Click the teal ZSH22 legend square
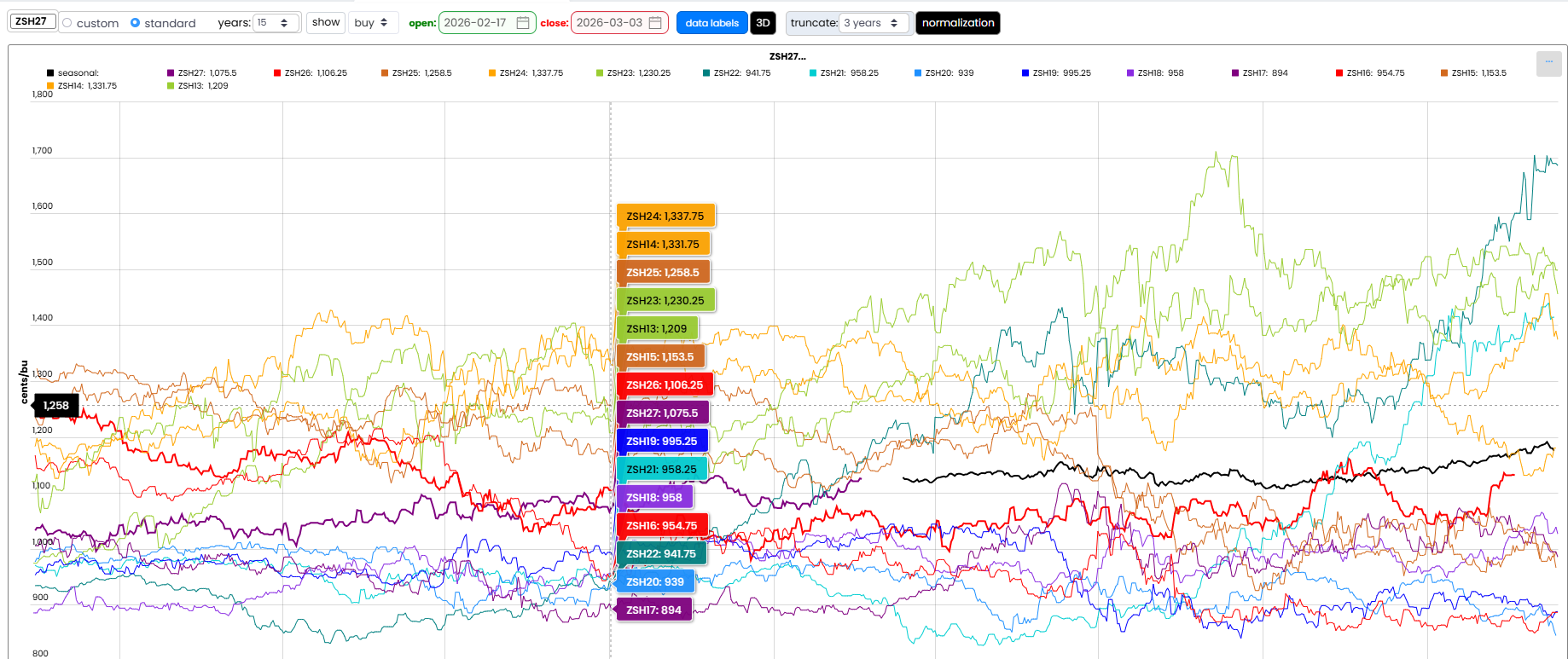 [x=705, y=73]
